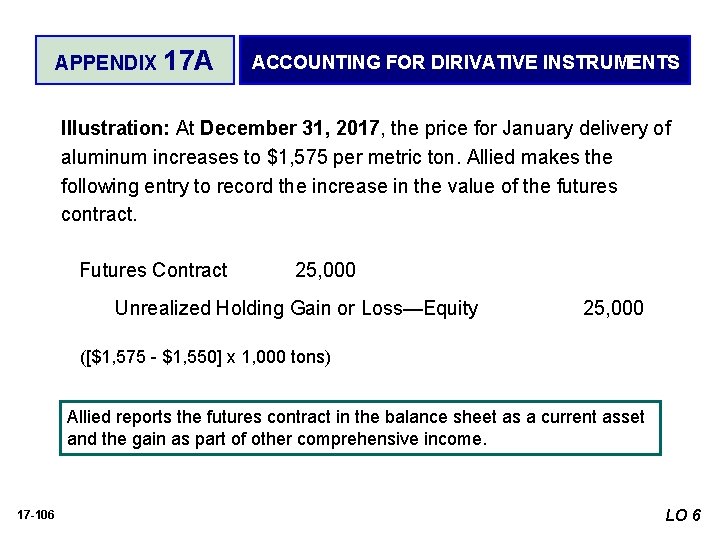Click the LO 6 label

coord(683,515)
